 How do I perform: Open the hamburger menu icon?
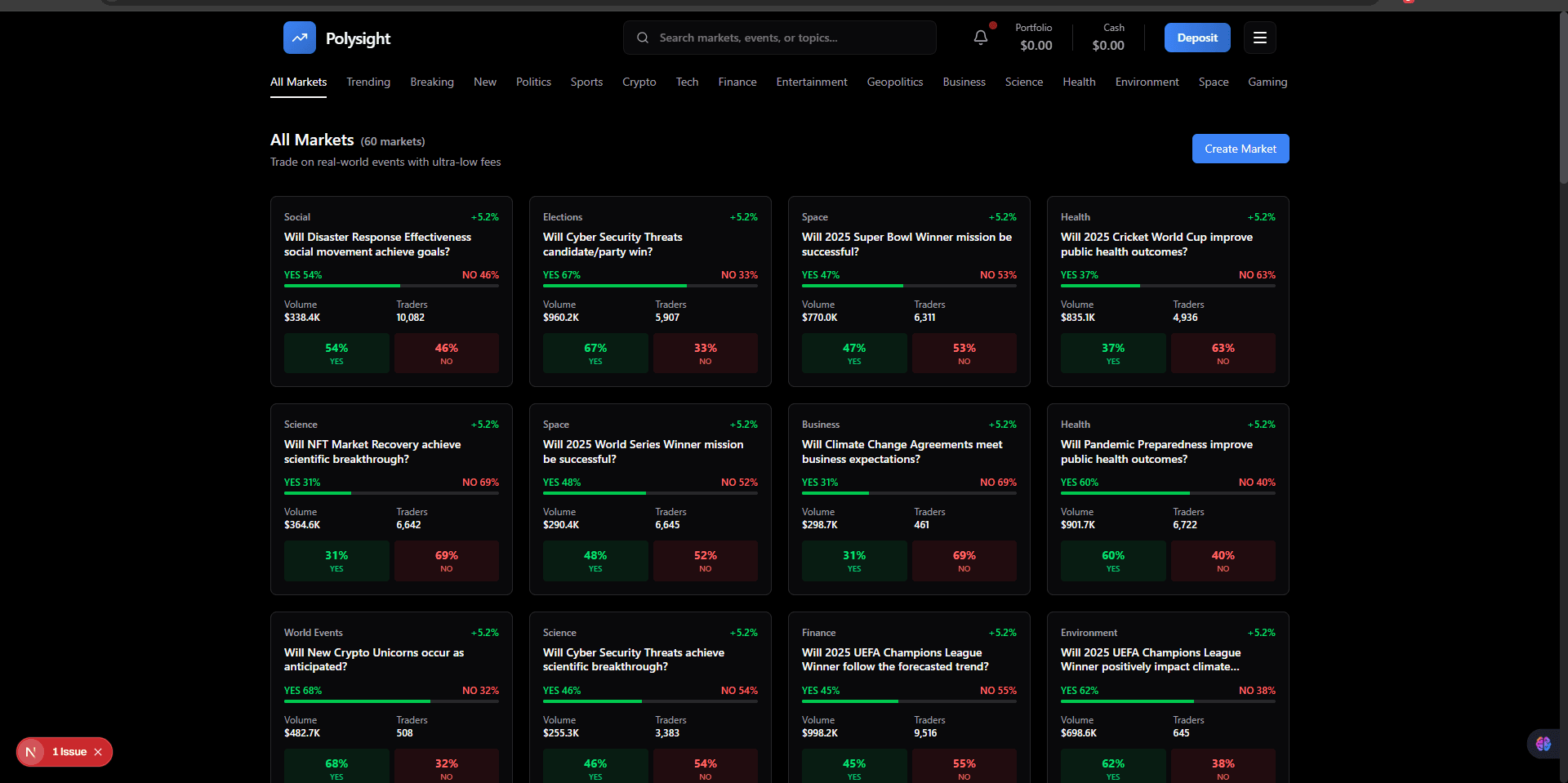tap(1259, 38)
